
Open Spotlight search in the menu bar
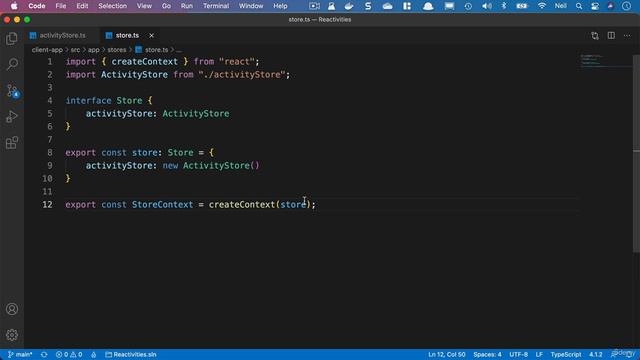tap(579, 6)
